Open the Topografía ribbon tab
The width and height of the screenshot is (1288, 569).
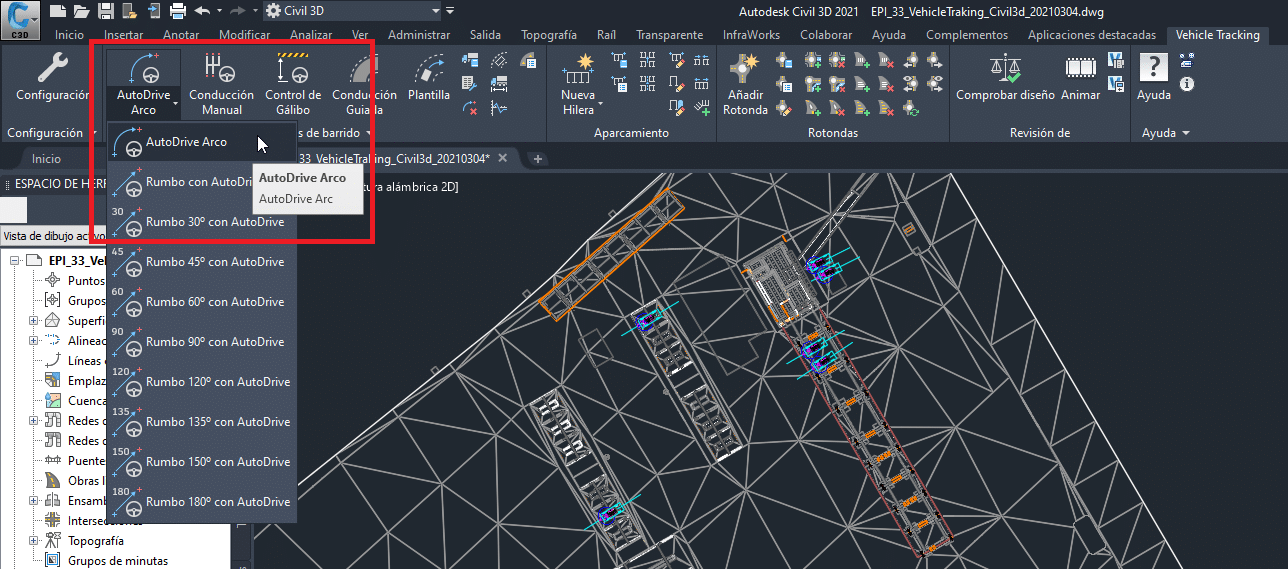coord(549,35)
